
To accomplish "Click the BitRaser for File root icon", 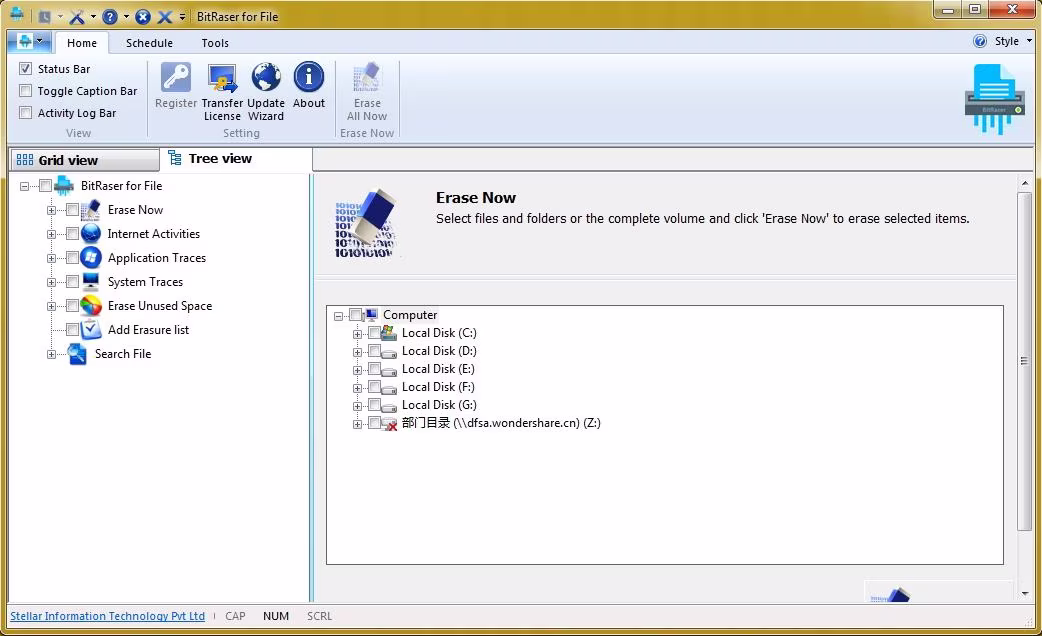I will [64, 186].
